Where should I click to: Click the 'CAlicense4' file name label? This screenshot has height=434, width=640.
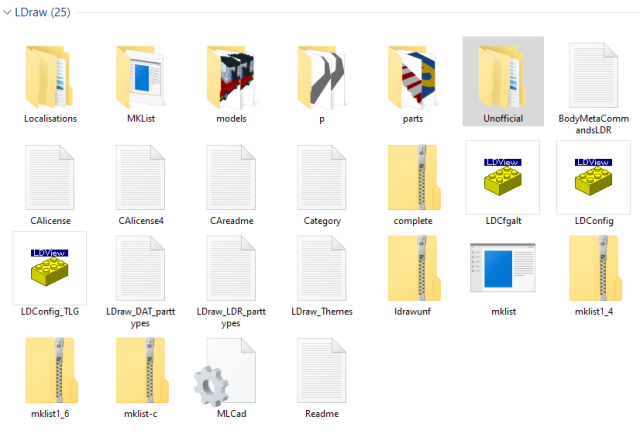141,221
